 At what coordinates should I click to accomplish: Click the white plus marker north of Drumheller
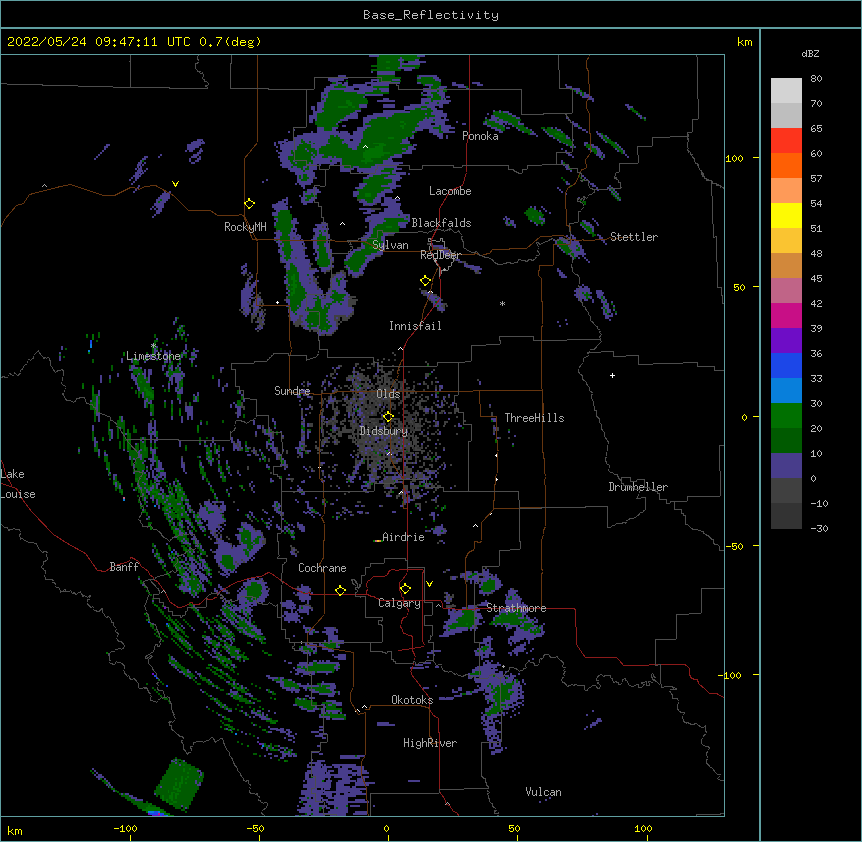tap(612, 375)
